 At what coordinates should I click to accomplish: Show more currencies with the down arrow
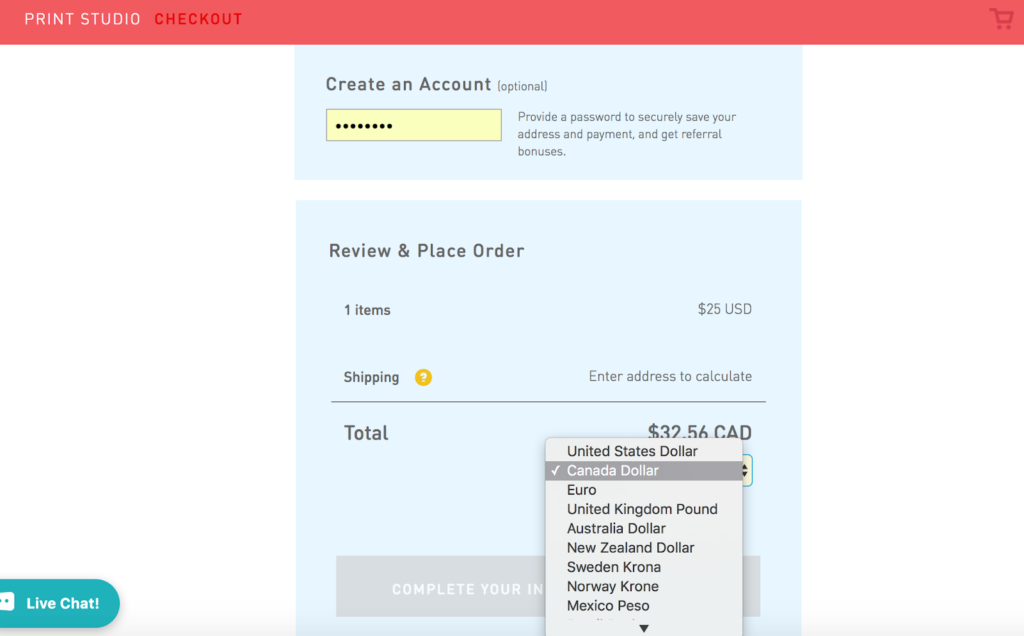(x=644, y=628)
